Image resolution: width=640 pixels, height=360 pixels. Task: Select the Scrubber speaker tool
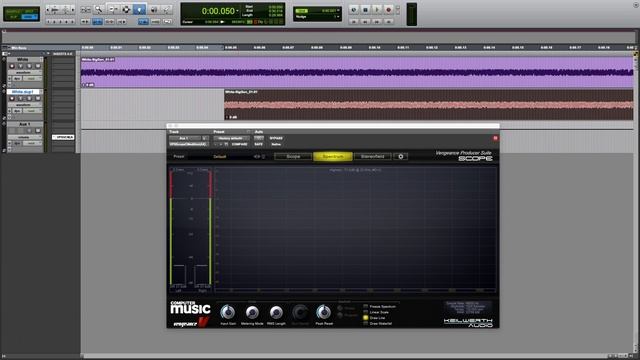tap(154, 9)
